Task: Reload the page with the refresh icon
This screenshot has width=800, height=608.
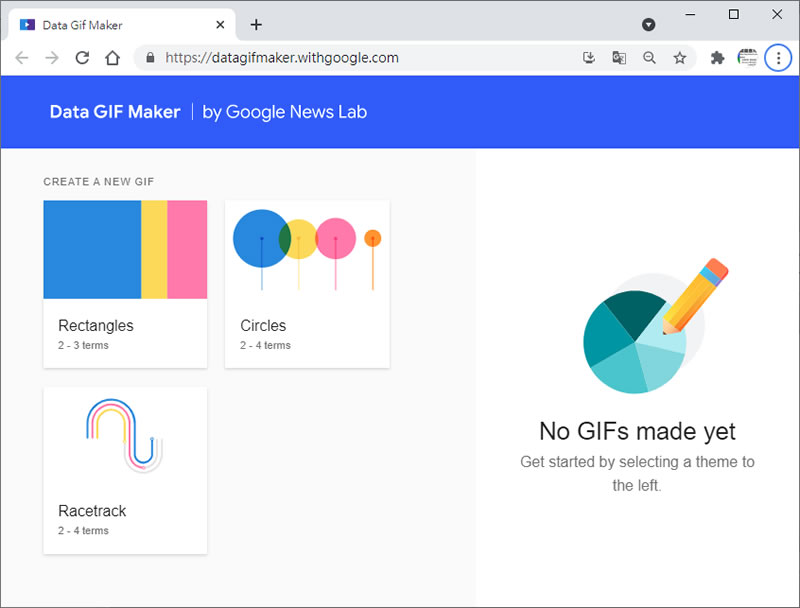Action: tap(82, 58)
